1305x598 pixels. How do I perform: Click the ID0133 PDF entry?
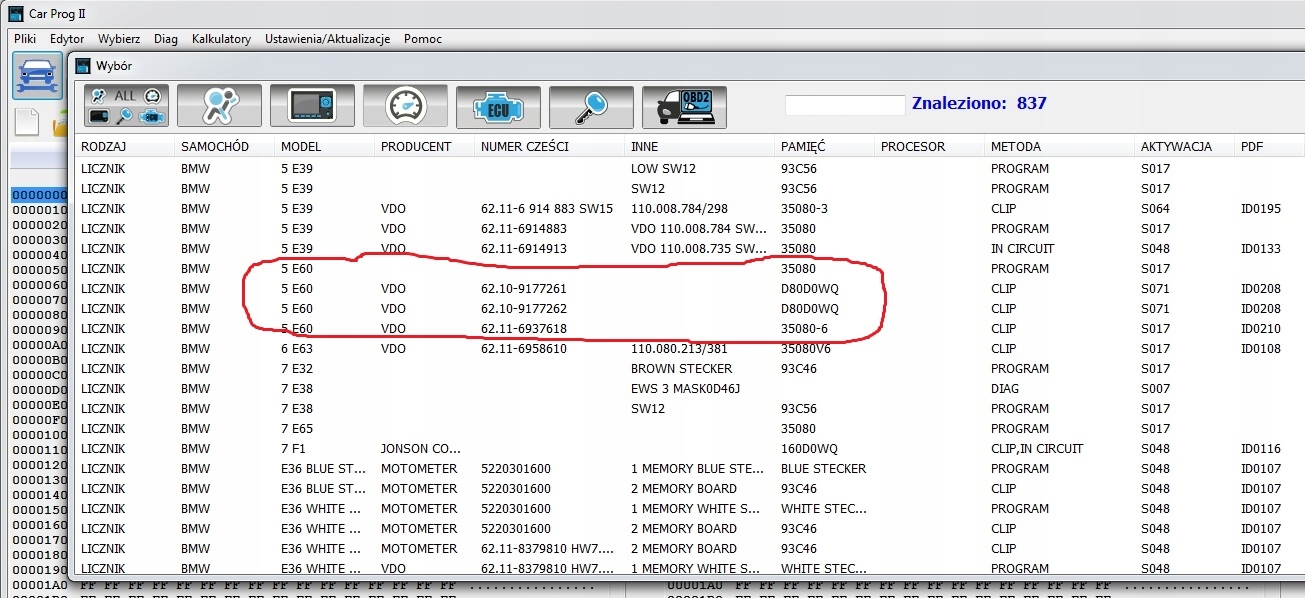coord(1260,248)
